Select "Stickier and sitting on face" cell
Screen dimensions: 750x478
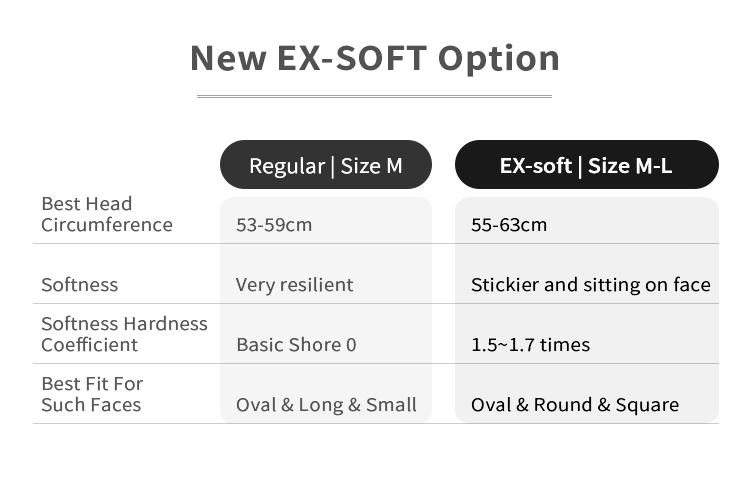(x=590, y=285)
